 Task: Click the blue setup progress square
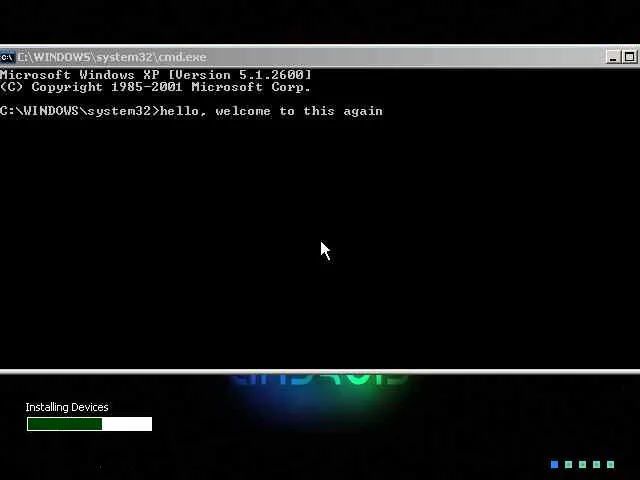(x=554, y=464)
